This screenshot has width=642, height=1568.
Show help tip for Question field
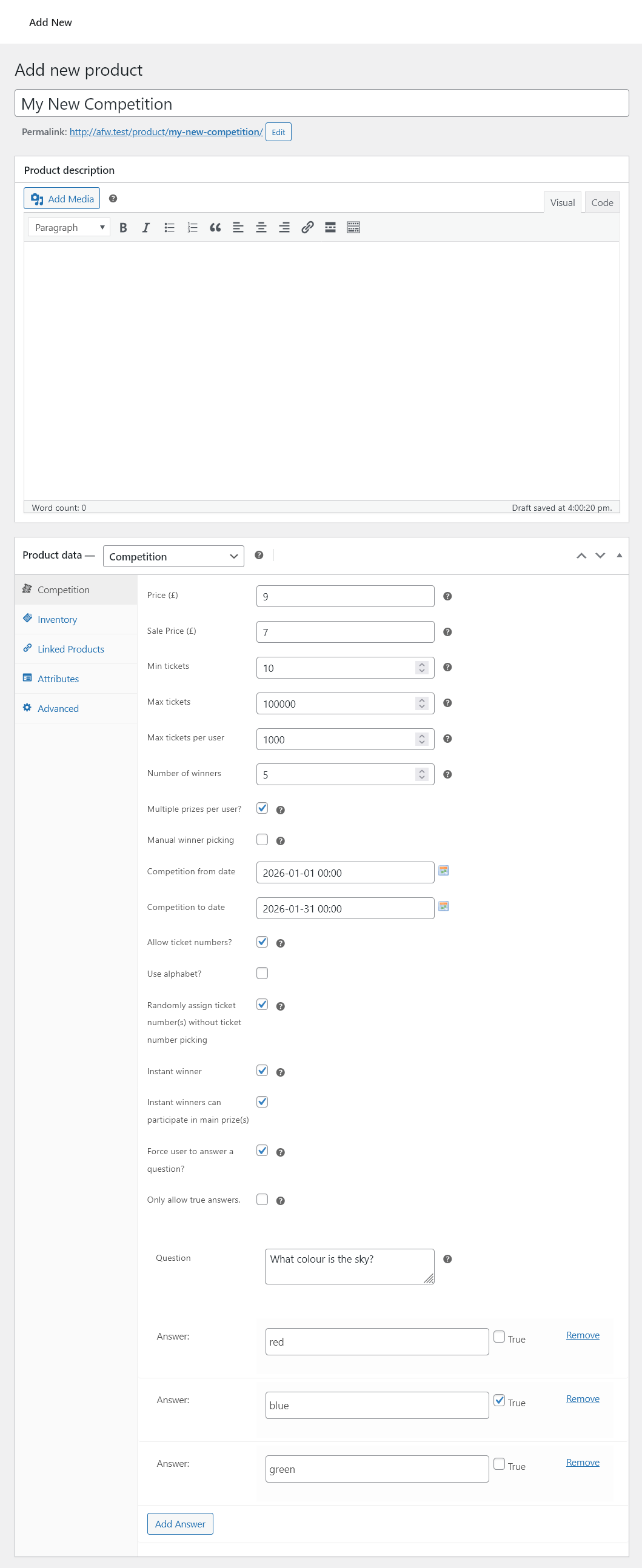pos(447,1260)
